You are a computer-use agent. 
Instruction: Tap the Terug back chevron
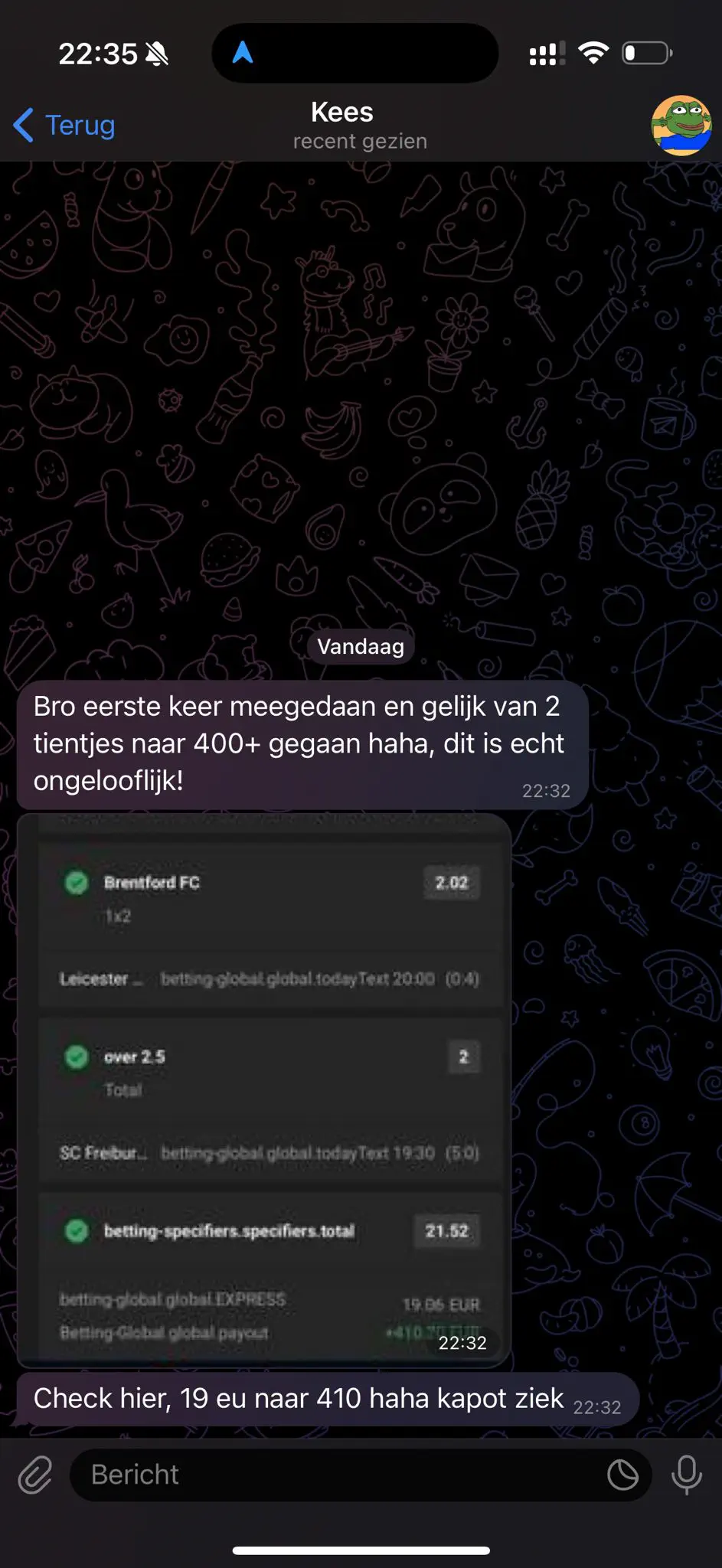click(24, 125)
